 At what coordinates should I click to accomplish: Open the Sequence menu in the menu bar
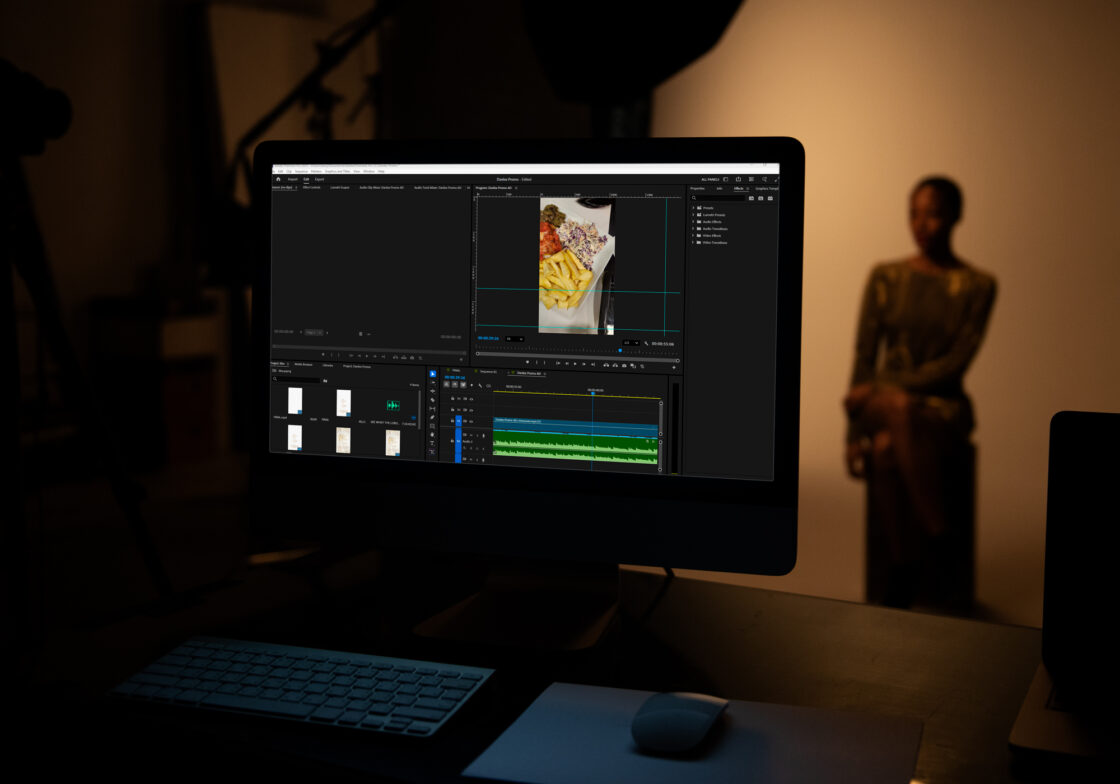tap(301, 171)
